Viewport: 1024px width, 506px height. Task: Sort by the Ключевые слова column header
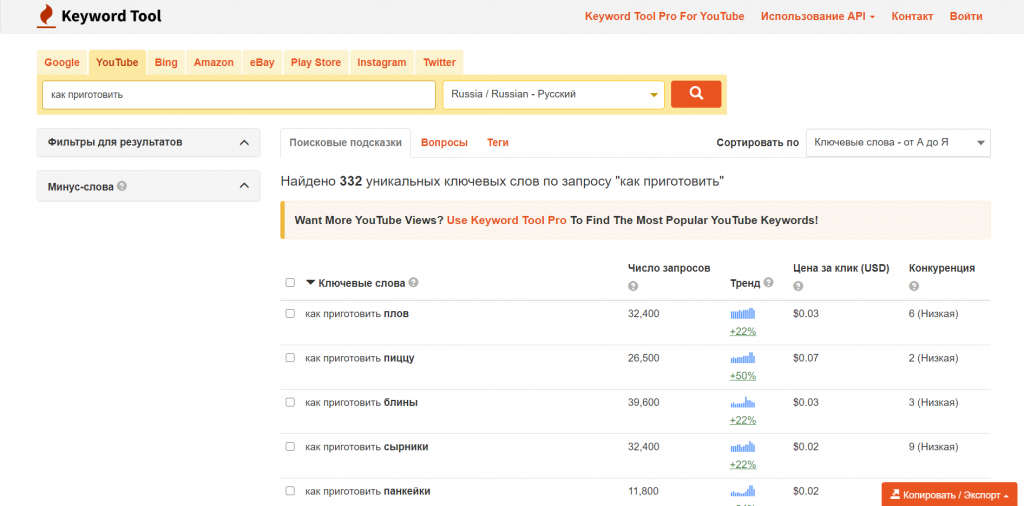click(x=362, y=283)
